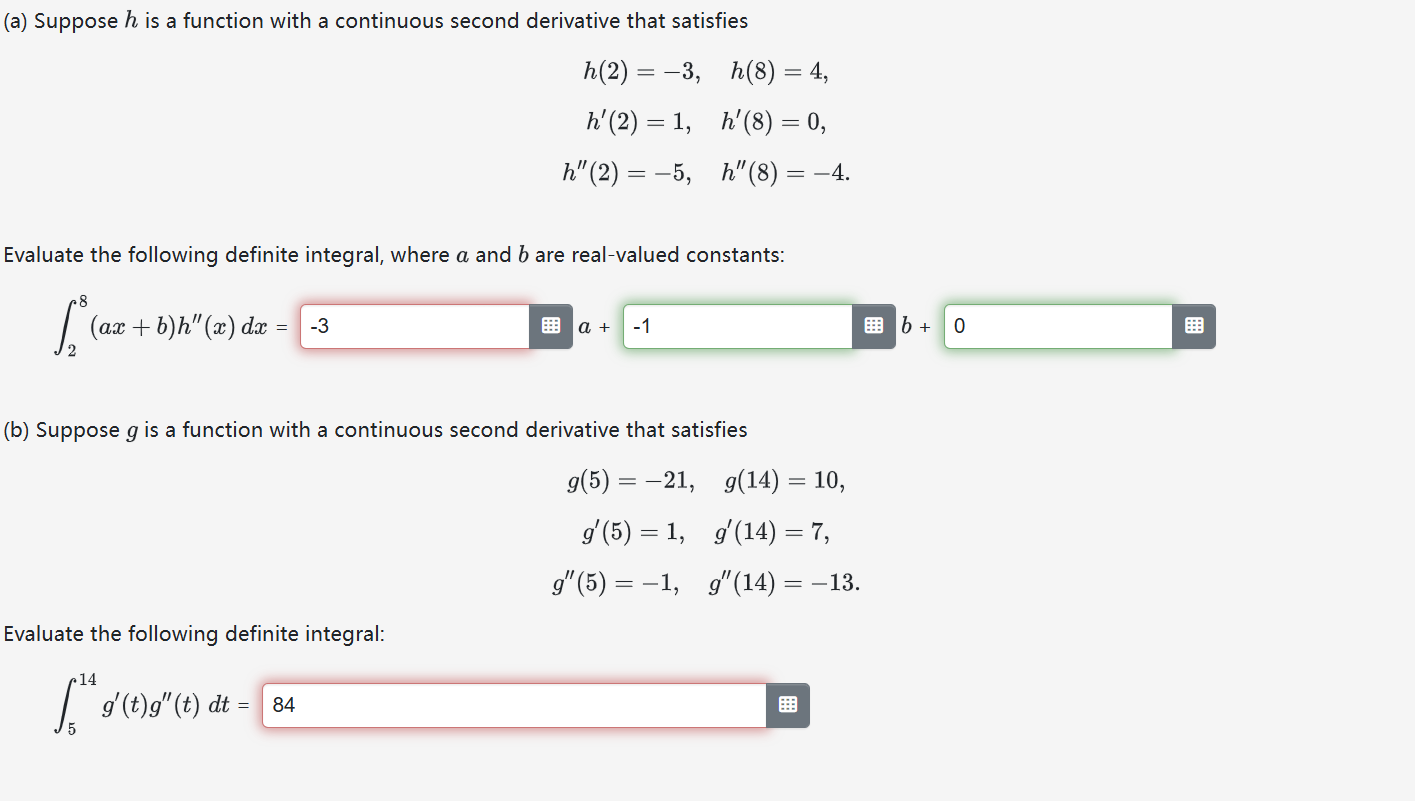
Task: Open the keypad for the part (b) integral answer
Action: (787, 705)
